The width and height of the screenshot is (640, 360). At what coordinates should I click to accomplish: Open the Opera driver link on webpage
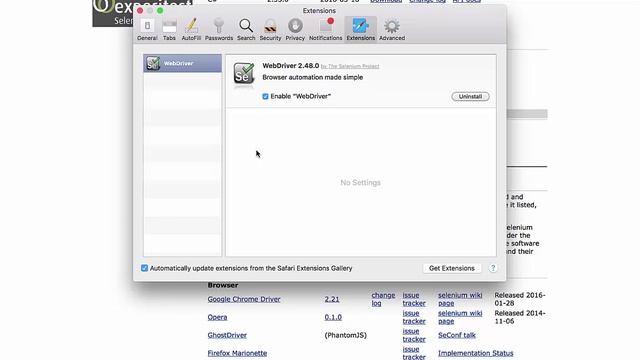pyautogui.click(x=217, y=317)
